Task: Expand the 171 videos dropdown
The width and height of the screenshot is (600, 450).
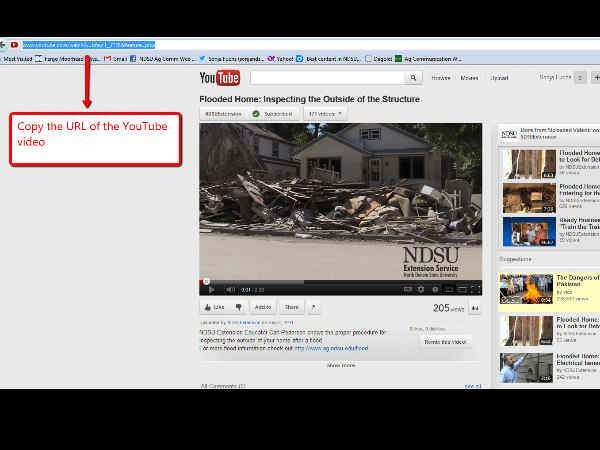Action: pyautogui.click(x=325, y=114)
